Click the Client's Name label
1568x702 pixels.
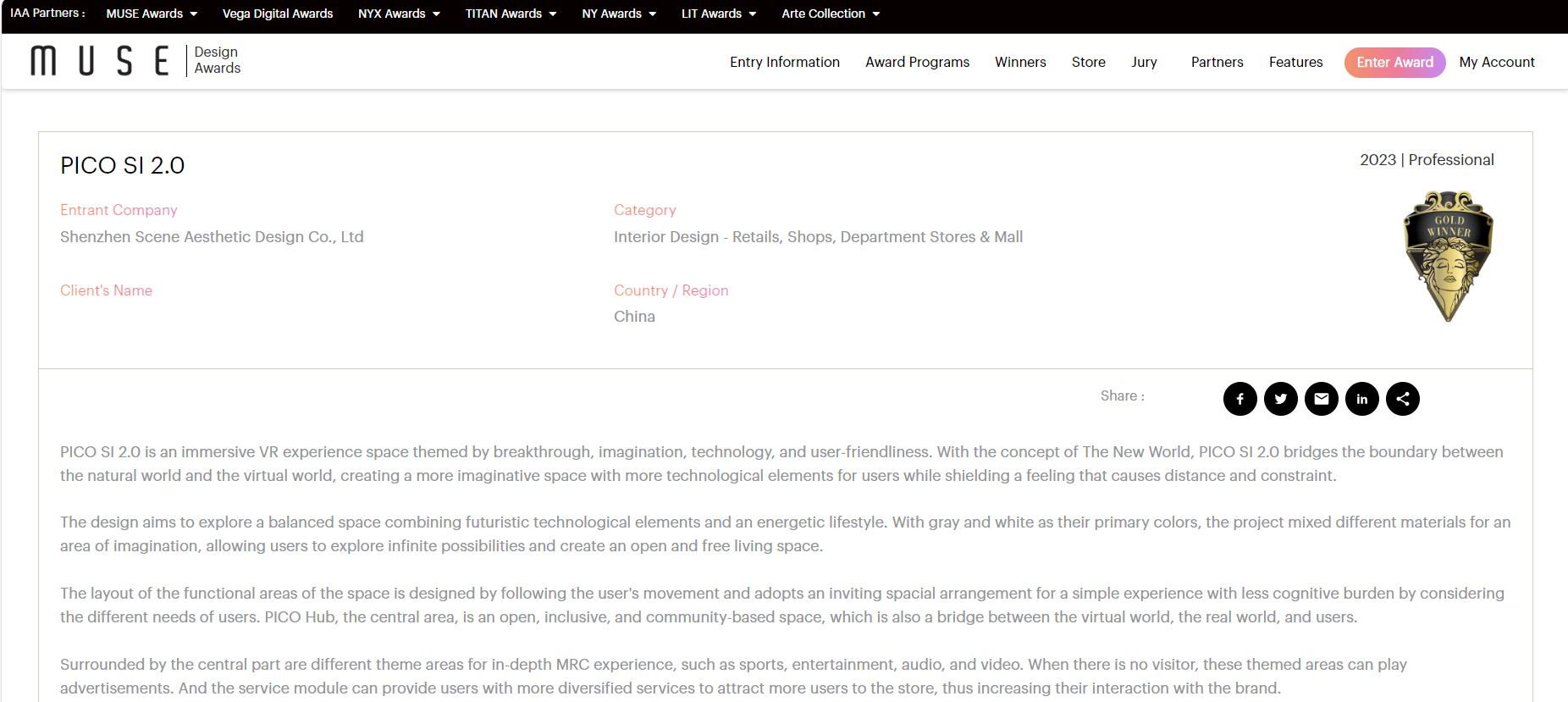click(x=106, y=290)
